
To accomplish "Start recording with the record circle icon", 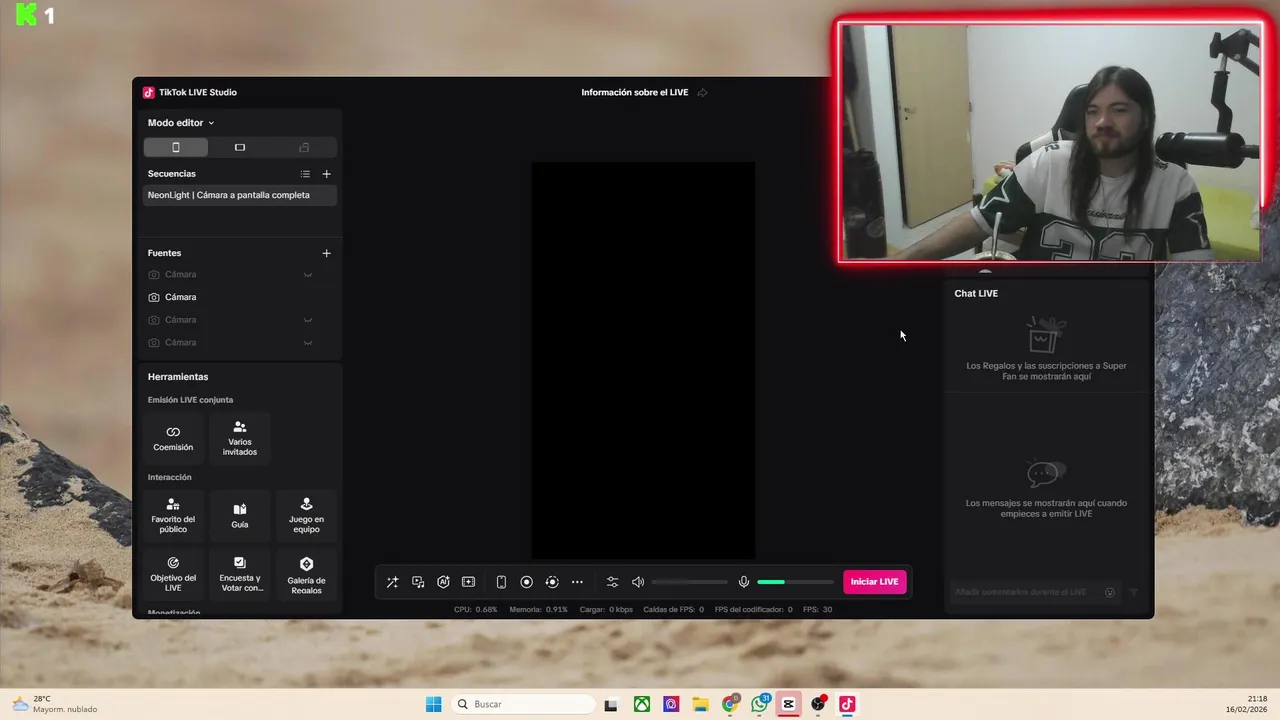I will coord(526,582).
